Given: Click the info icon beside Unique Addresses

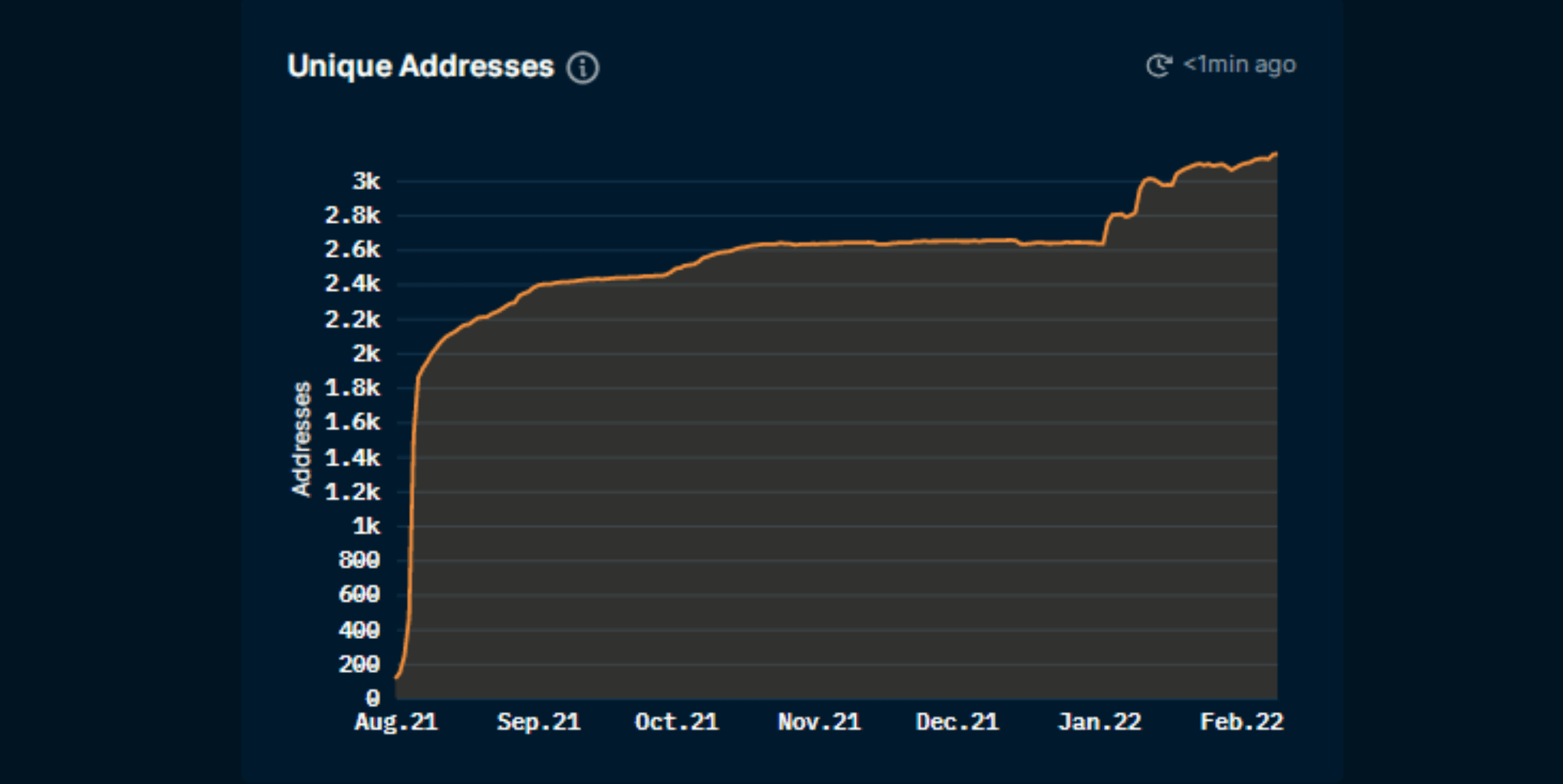Looking at the screenshot, I should pos(582,67).
